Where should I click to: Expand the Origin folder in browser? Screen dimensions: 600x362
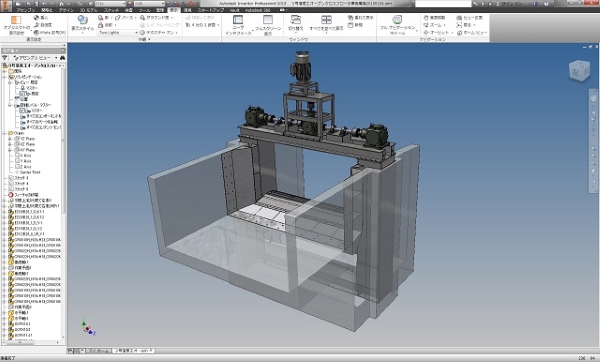point(5,133)
